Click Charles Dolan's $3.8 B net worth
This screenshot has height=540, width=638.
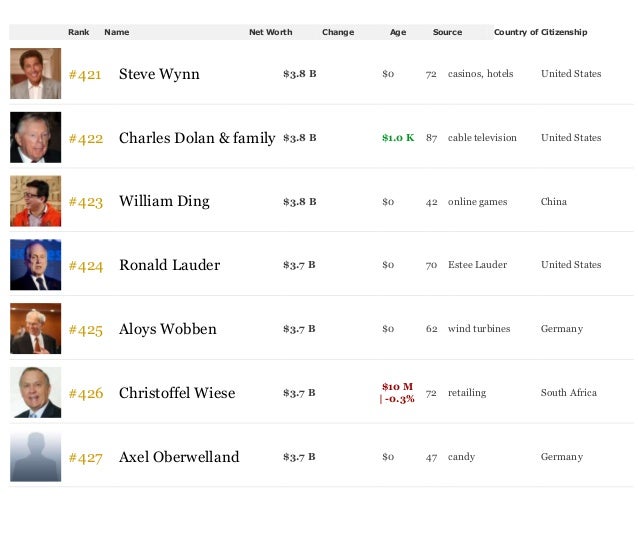[x=300, y=138]
